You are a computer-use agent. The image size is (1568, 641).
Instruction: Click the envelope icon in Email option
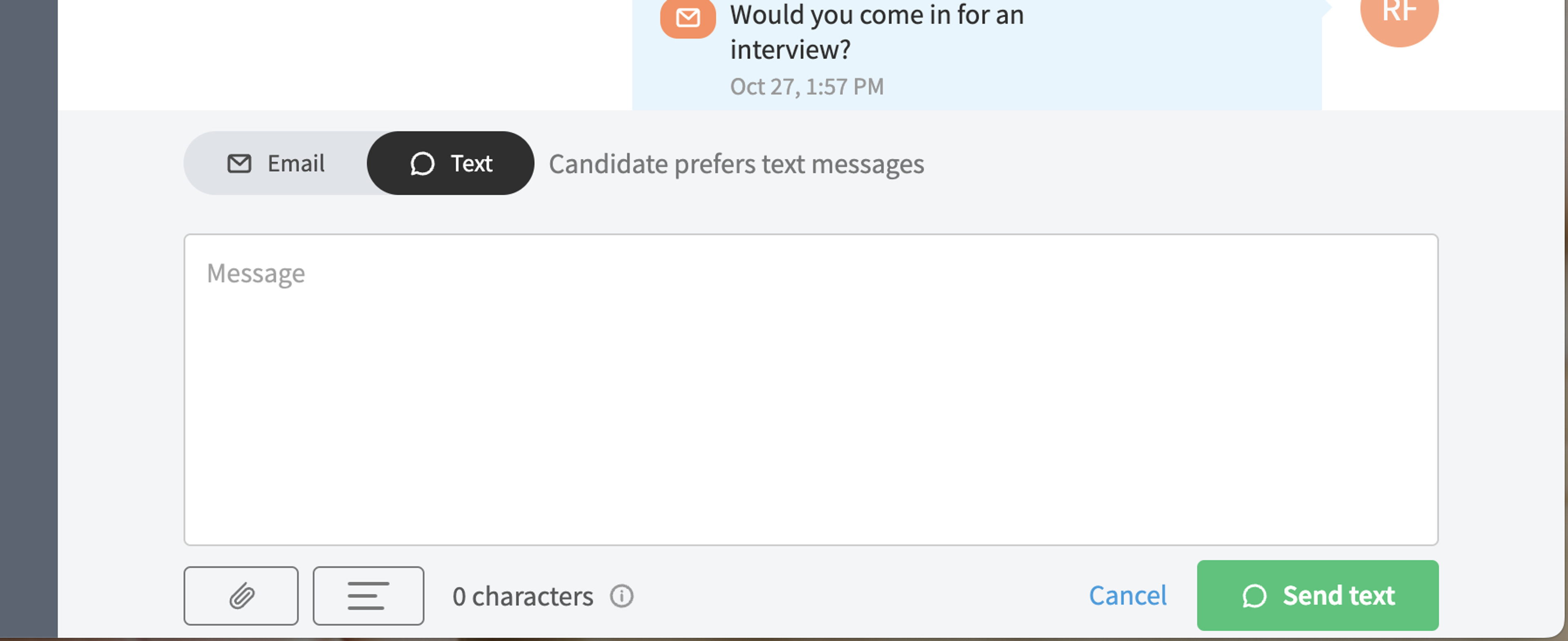pos(239,163)
